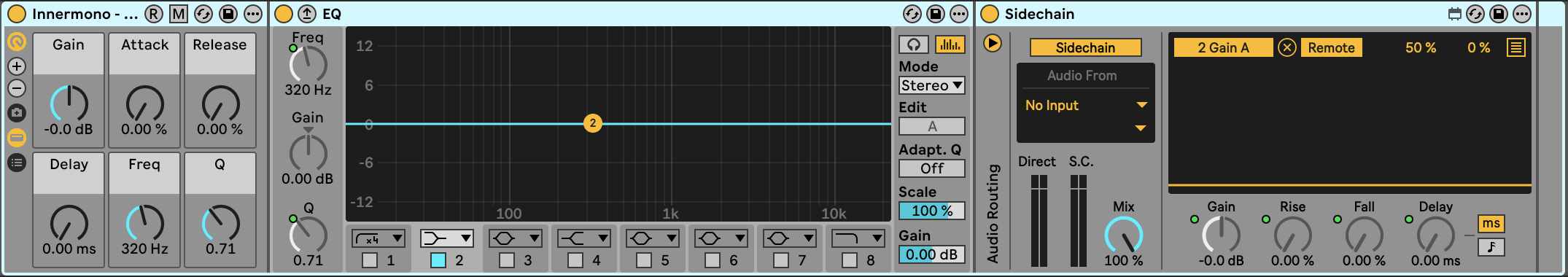Open the filter type dropdown for band 1
This screenshot has height=277, width=1568.
379,238
